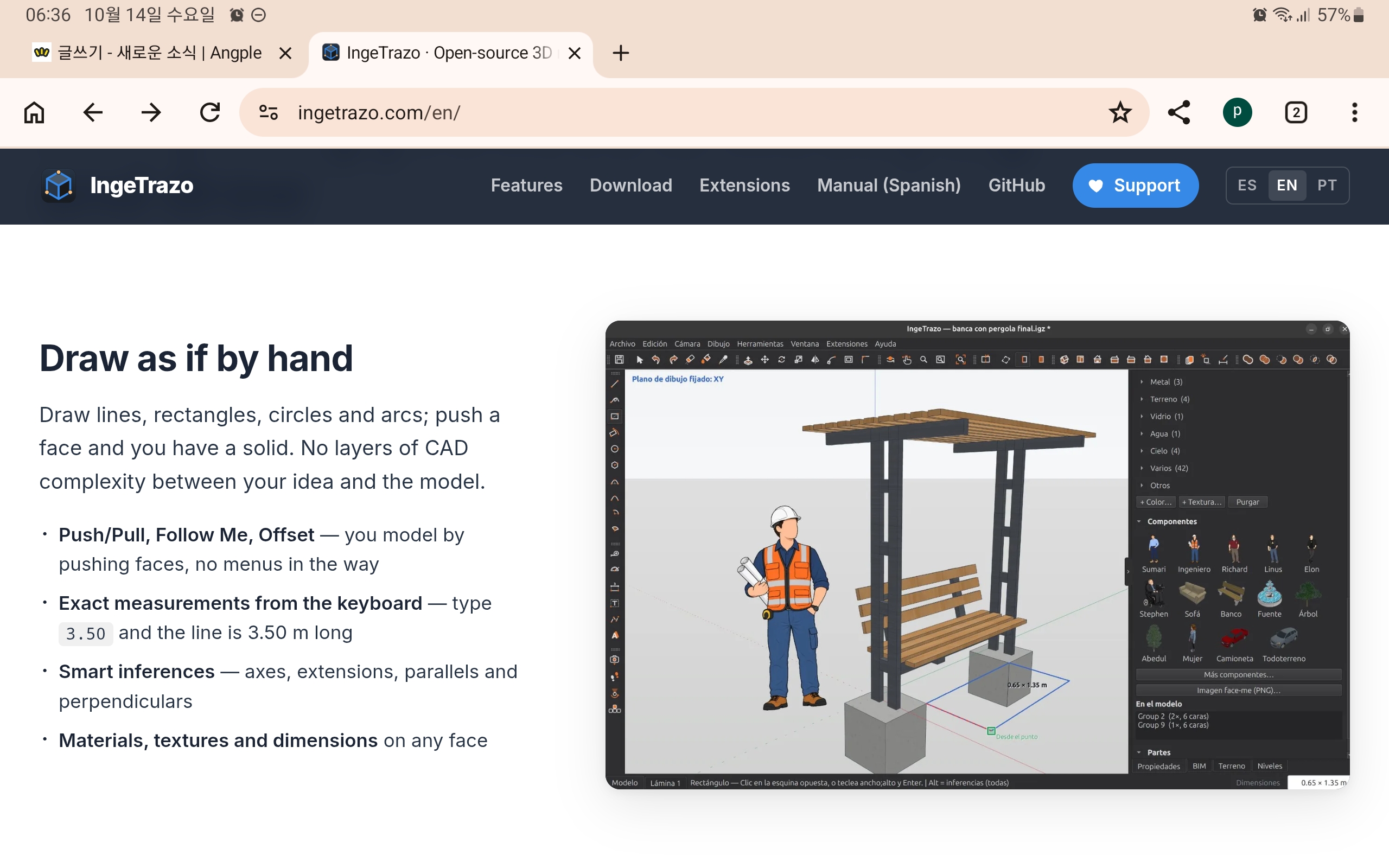
Task: Switch to the BIM tab
Action: (x=1199, y=766)
